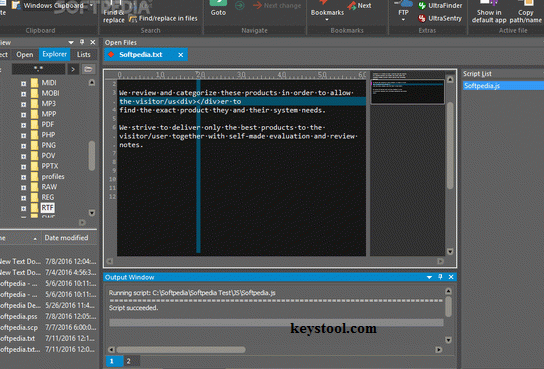Expand the MIDI folder
544x369 pixels.
[23, 83]
